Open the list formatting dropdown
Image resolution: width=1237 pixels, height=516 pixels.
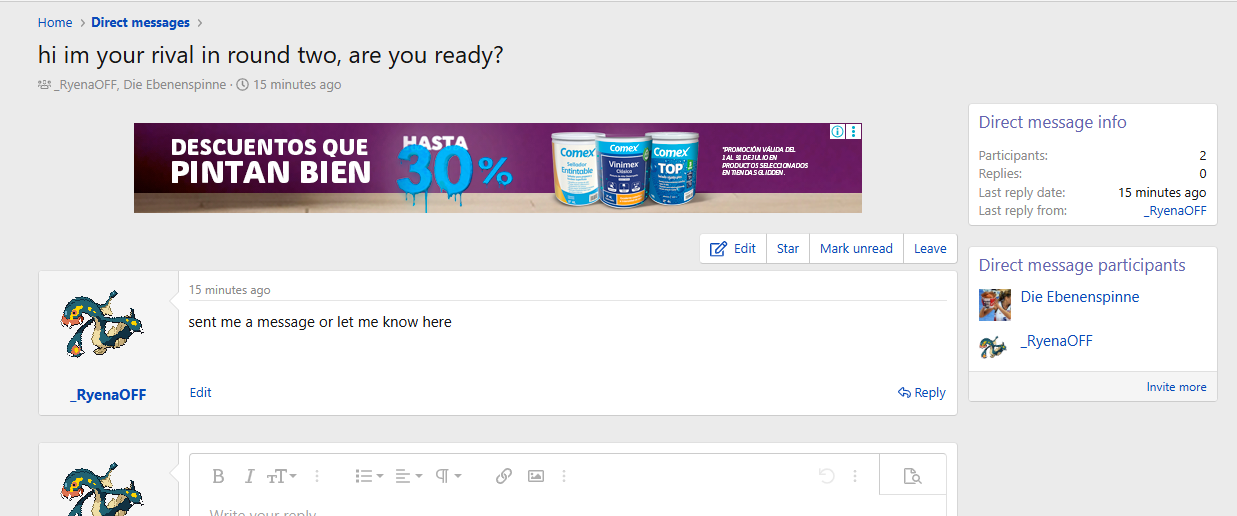[x=370, y=476]
